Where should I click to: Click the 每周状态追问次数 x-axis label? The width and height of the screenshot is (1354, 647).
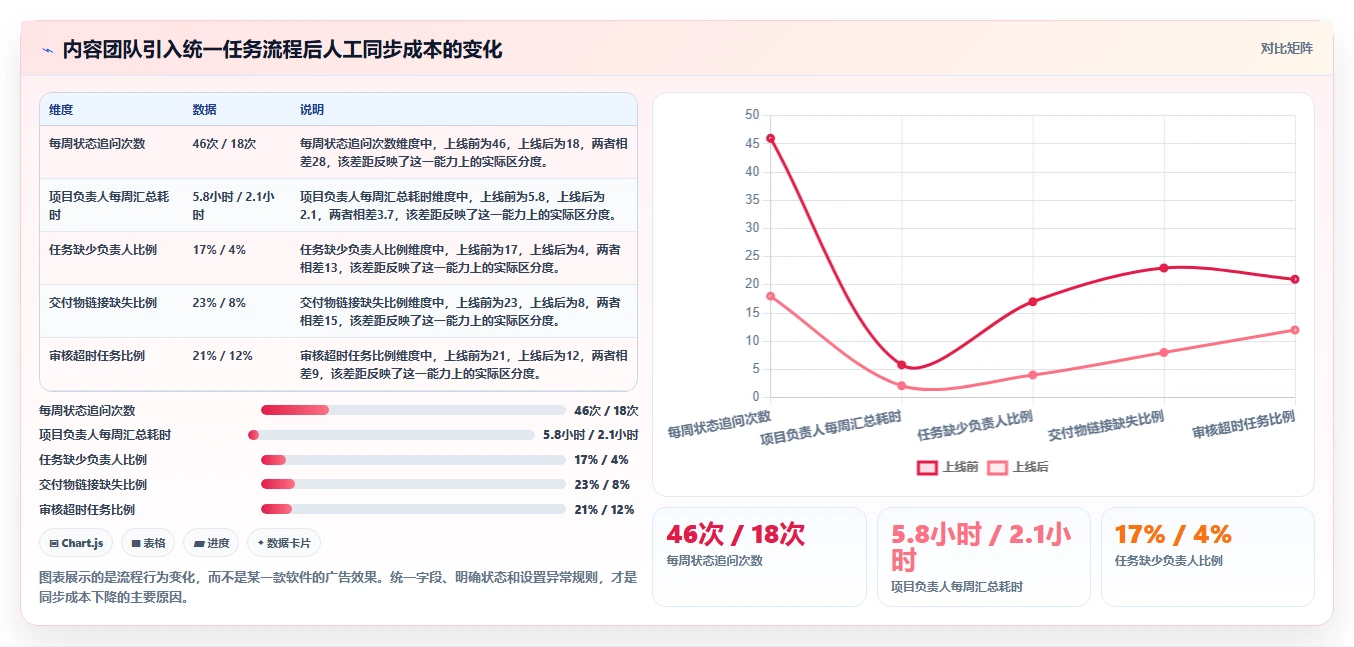pos(719,425)
